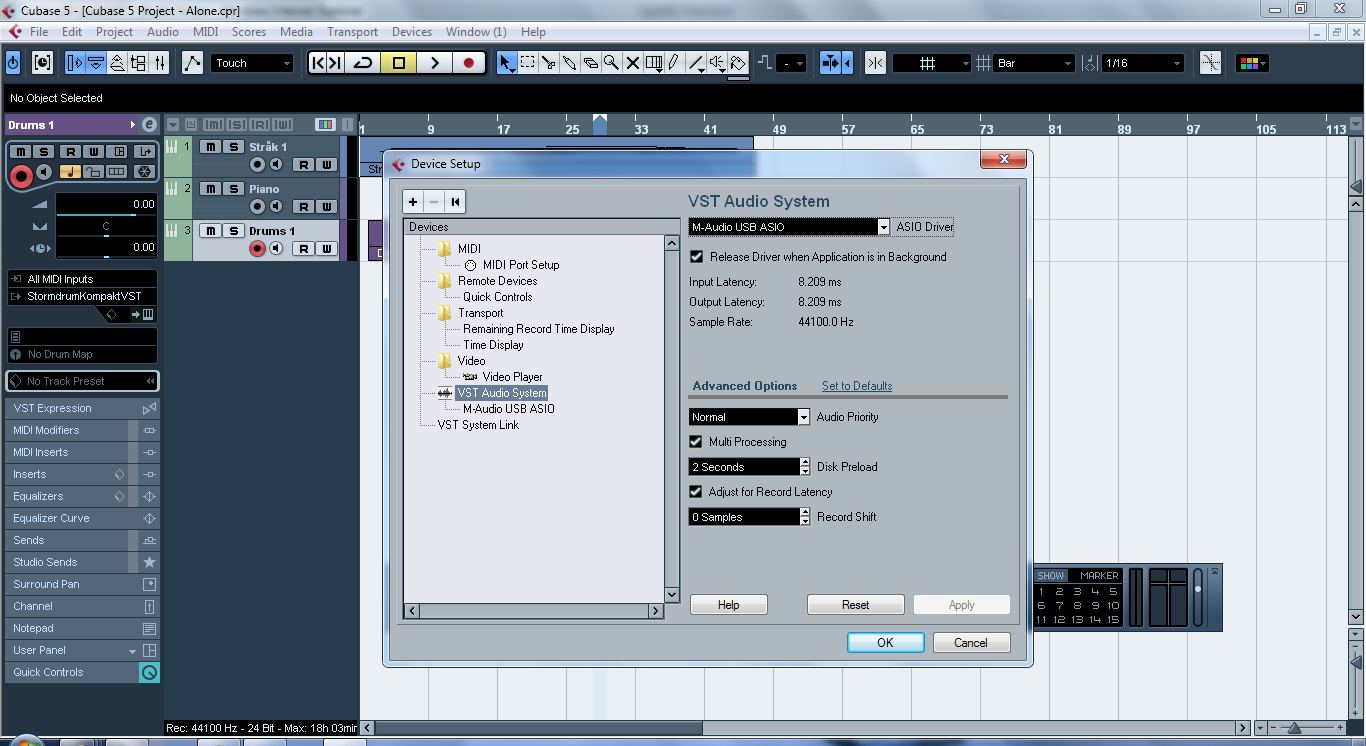Disable Adjust for Record Latency checkbox
The width and height of the screenshot is (1366, 746).
click(697, 492)
